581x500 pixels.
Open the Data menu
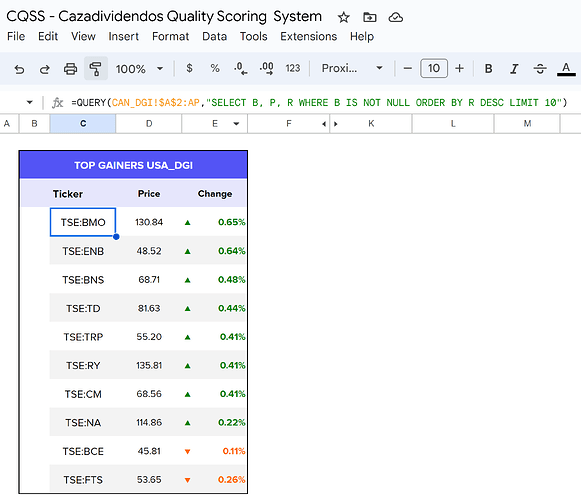point(214,36)
